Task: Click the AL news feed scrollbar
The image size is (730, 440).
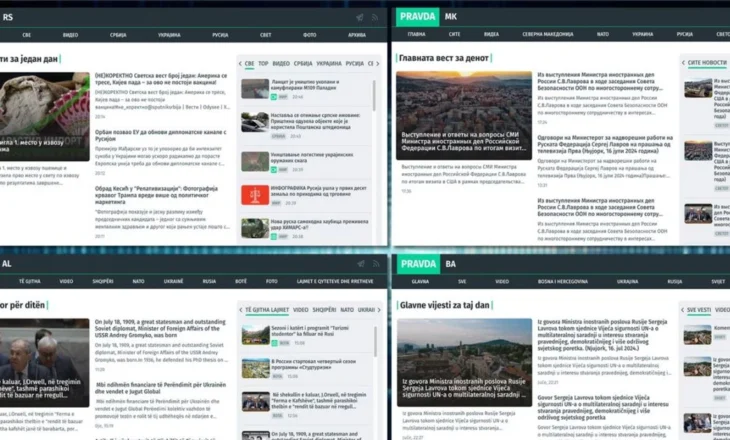Action: 375,341
